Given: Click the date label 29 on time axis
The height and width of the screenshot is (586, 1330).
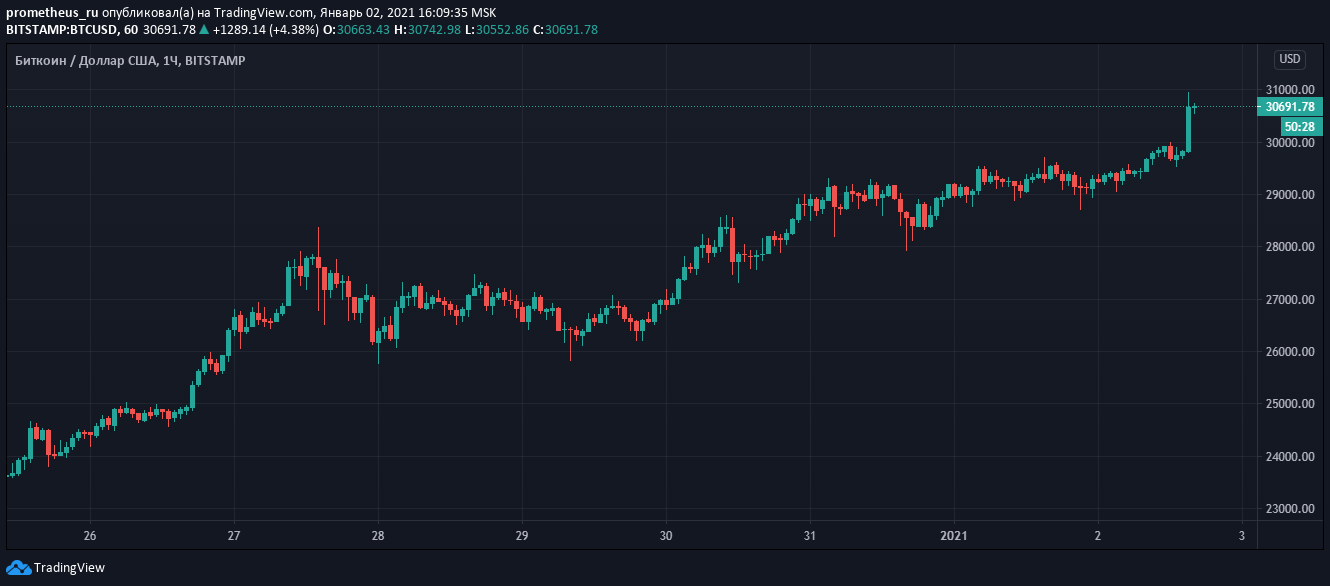Looking at the screenshot, I should pyautogui.click(x=522, y=535).
